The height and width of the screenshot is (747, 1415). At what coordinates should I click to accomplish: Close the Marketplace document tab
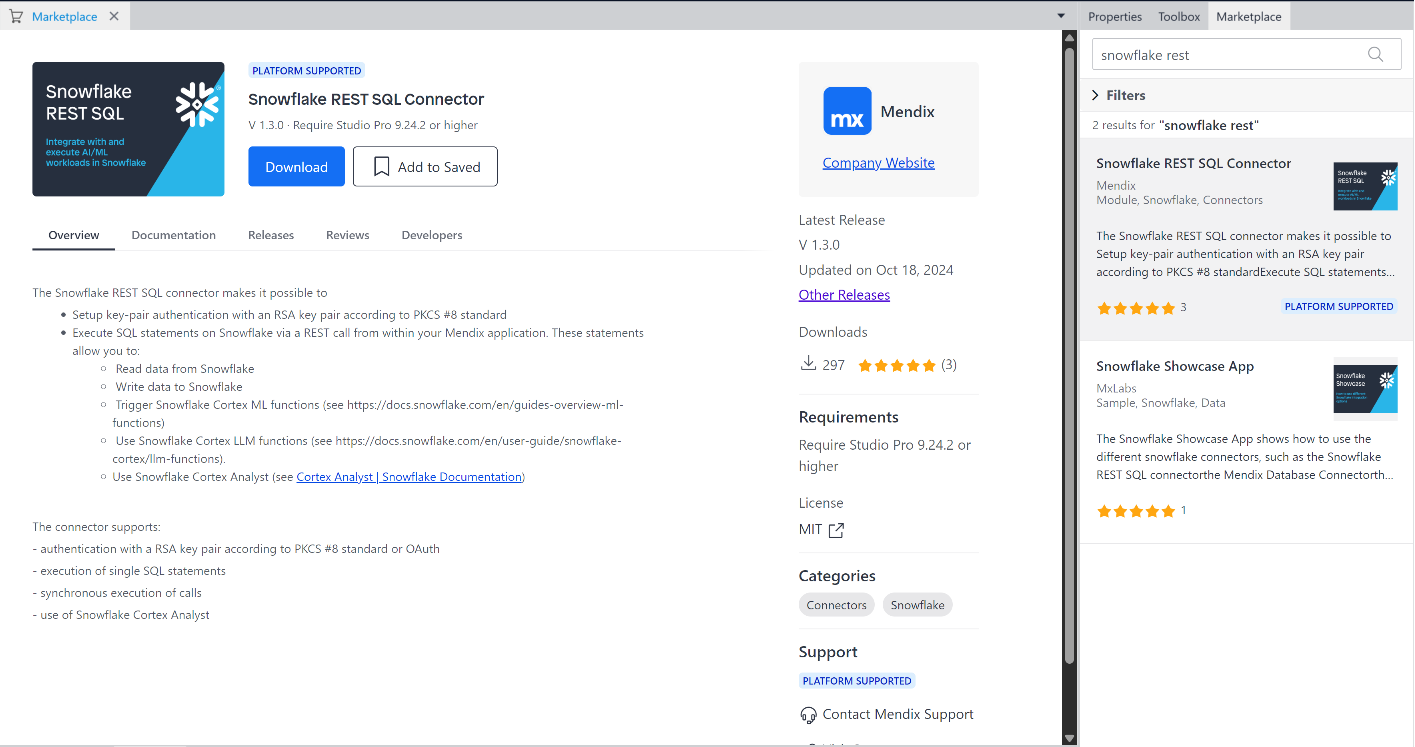pos(114,16)
